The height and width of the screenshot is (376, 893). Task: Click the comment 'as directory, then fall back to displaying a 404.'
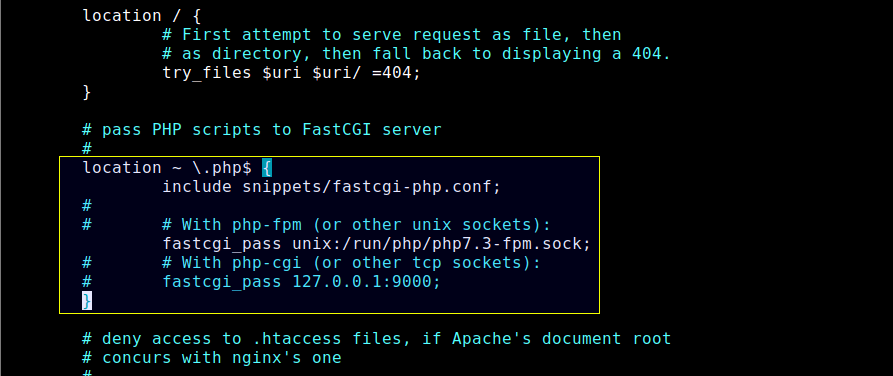point(416,54)
